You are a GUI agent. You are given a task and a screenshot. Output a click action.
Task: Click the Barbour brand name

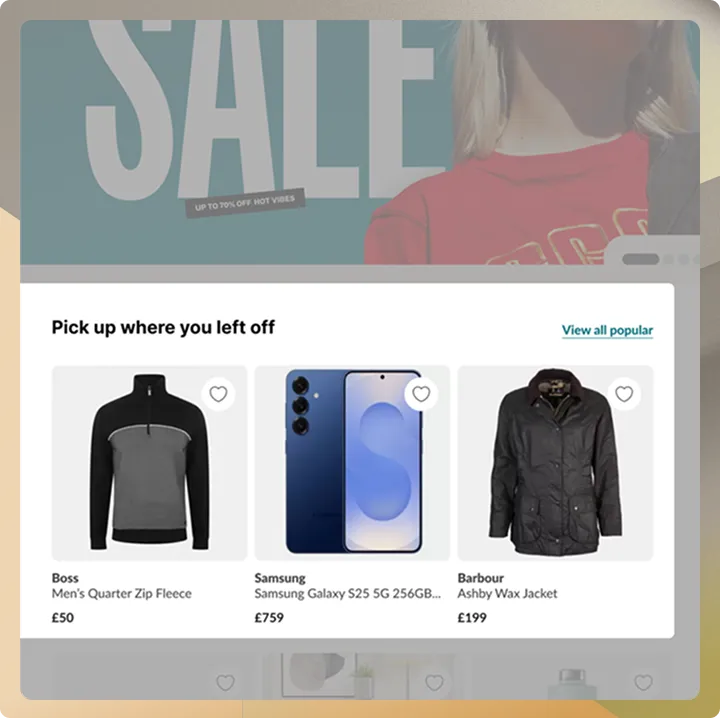pos(481,578)
